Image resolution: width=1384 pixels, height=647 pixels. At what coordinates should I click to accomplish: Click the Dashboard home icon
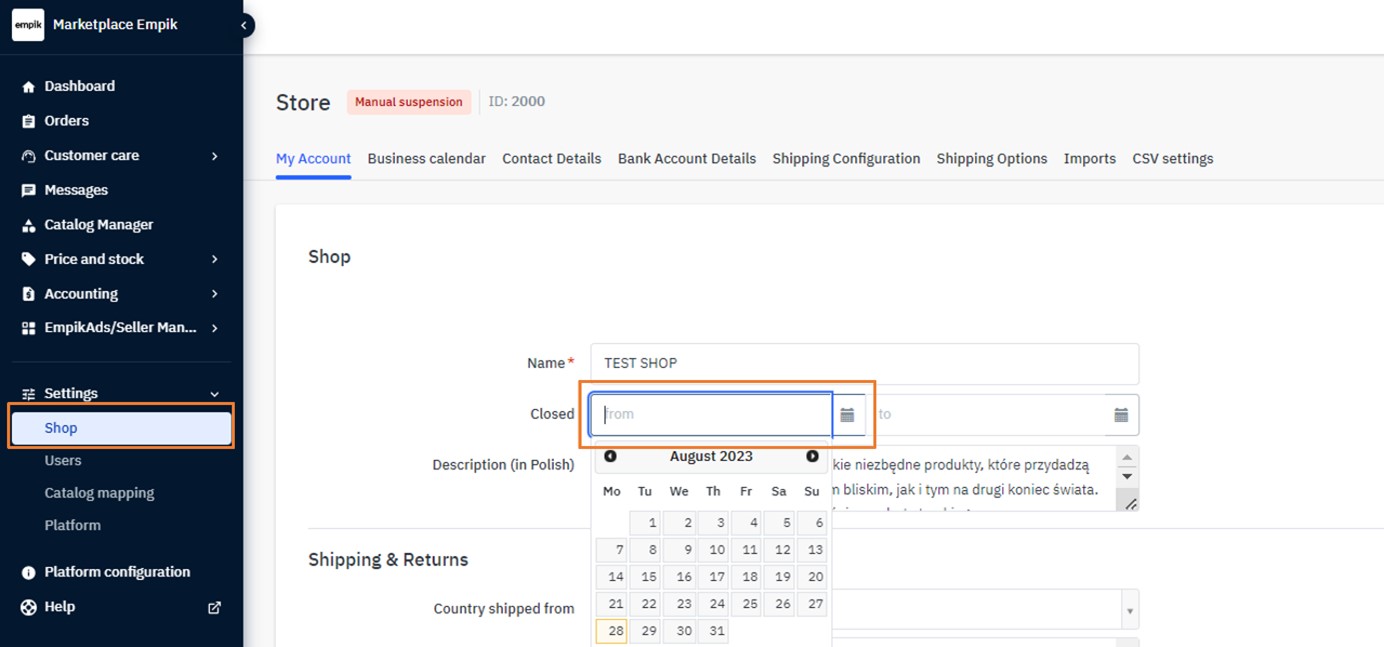point(28,87)
